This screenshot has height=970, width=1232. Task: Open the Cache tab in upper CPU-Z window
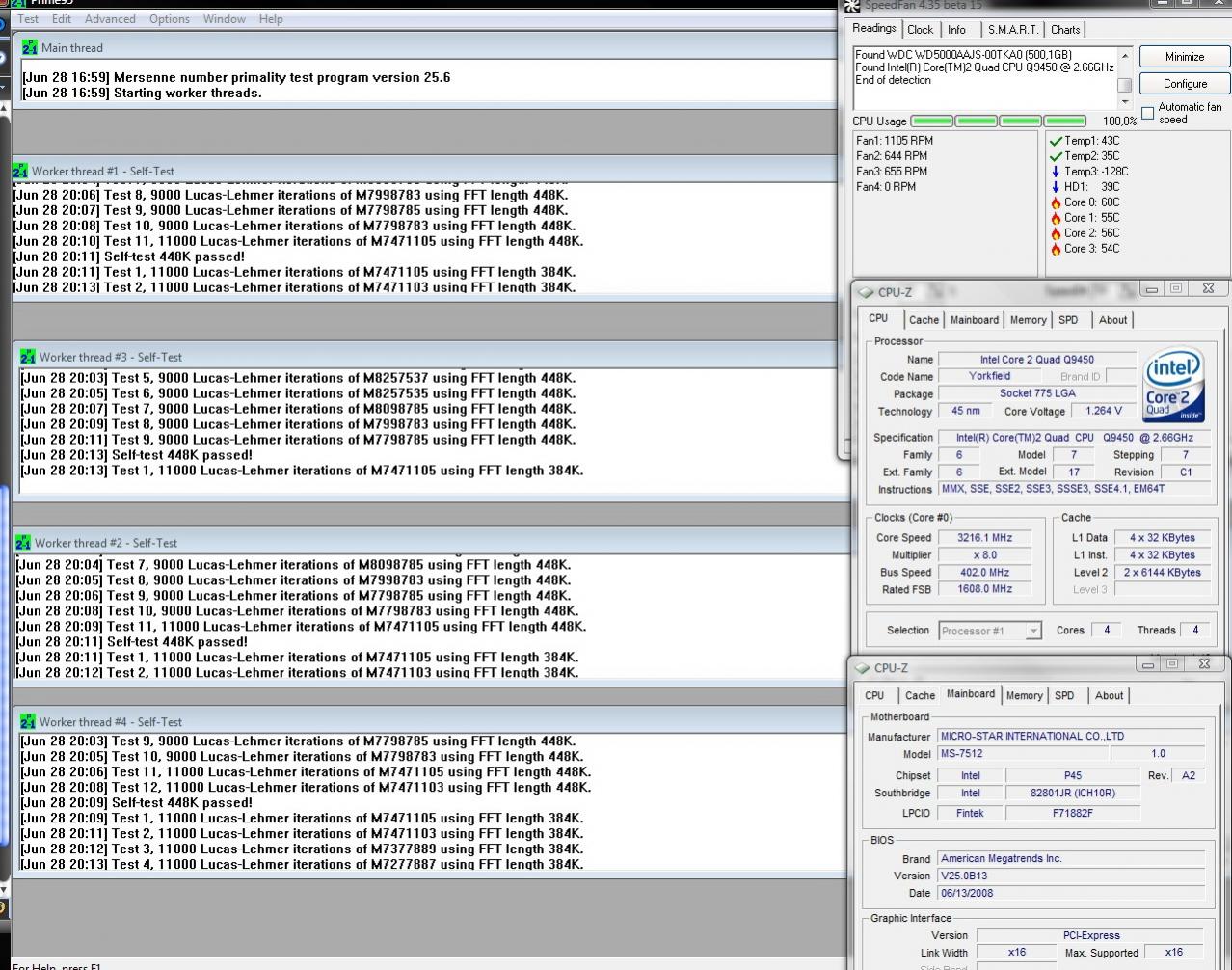(924, 320)
